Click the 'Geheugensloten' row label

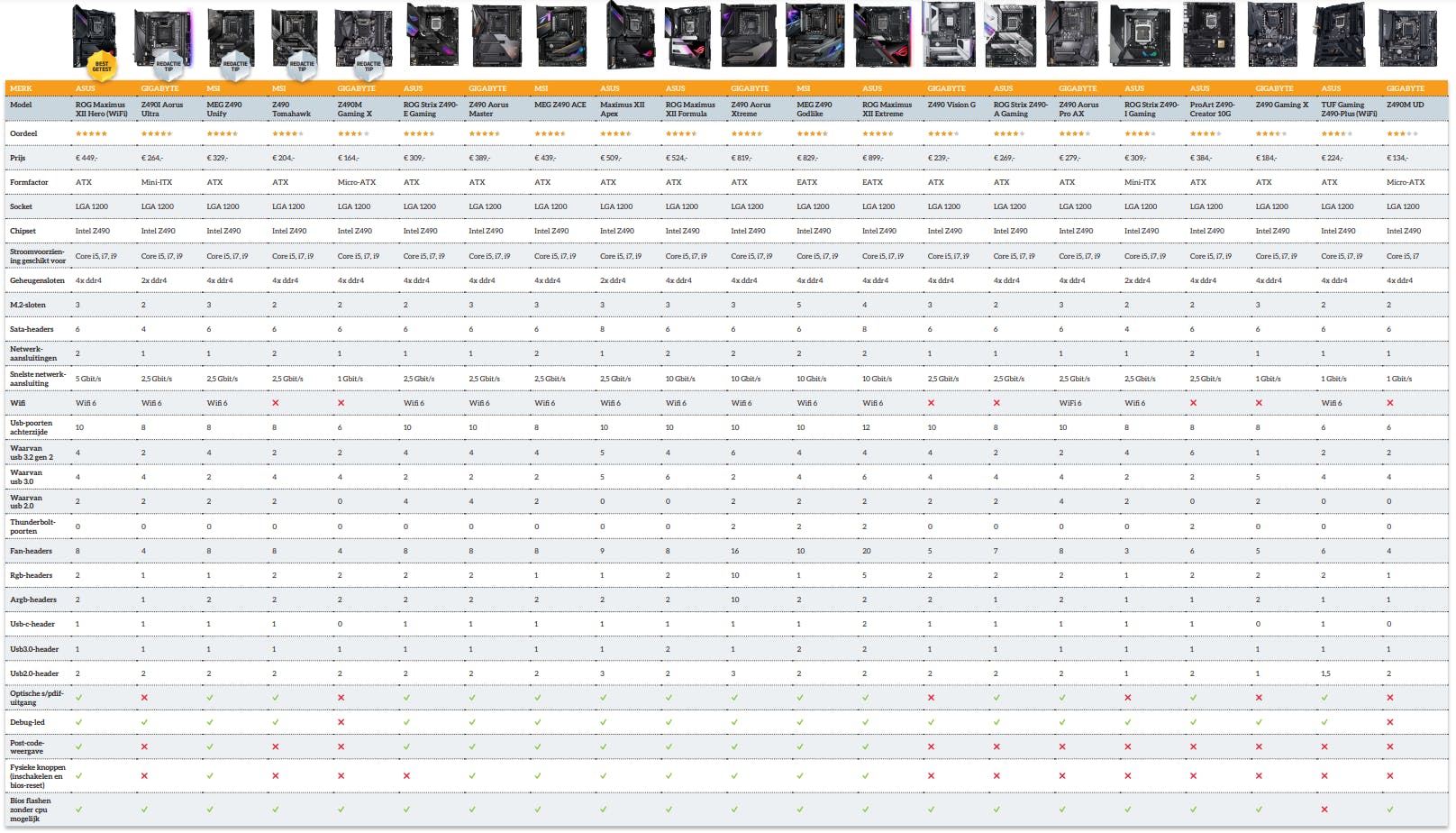click(x=37, y=280)
